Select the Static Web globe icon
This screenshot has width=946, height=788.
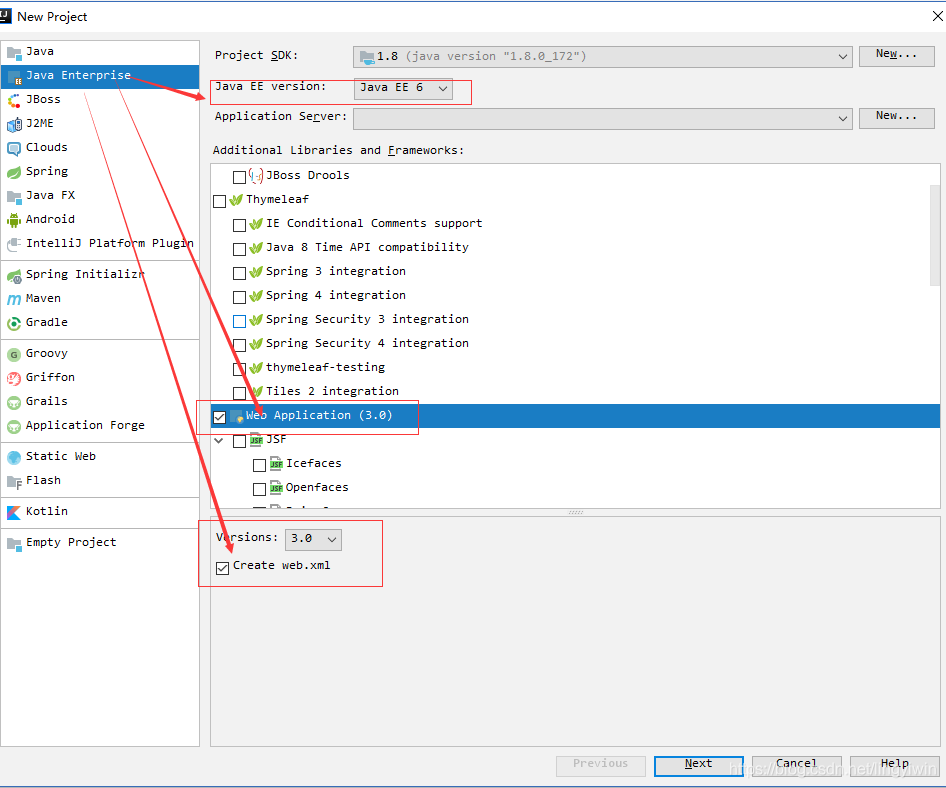tap(14, 457)
